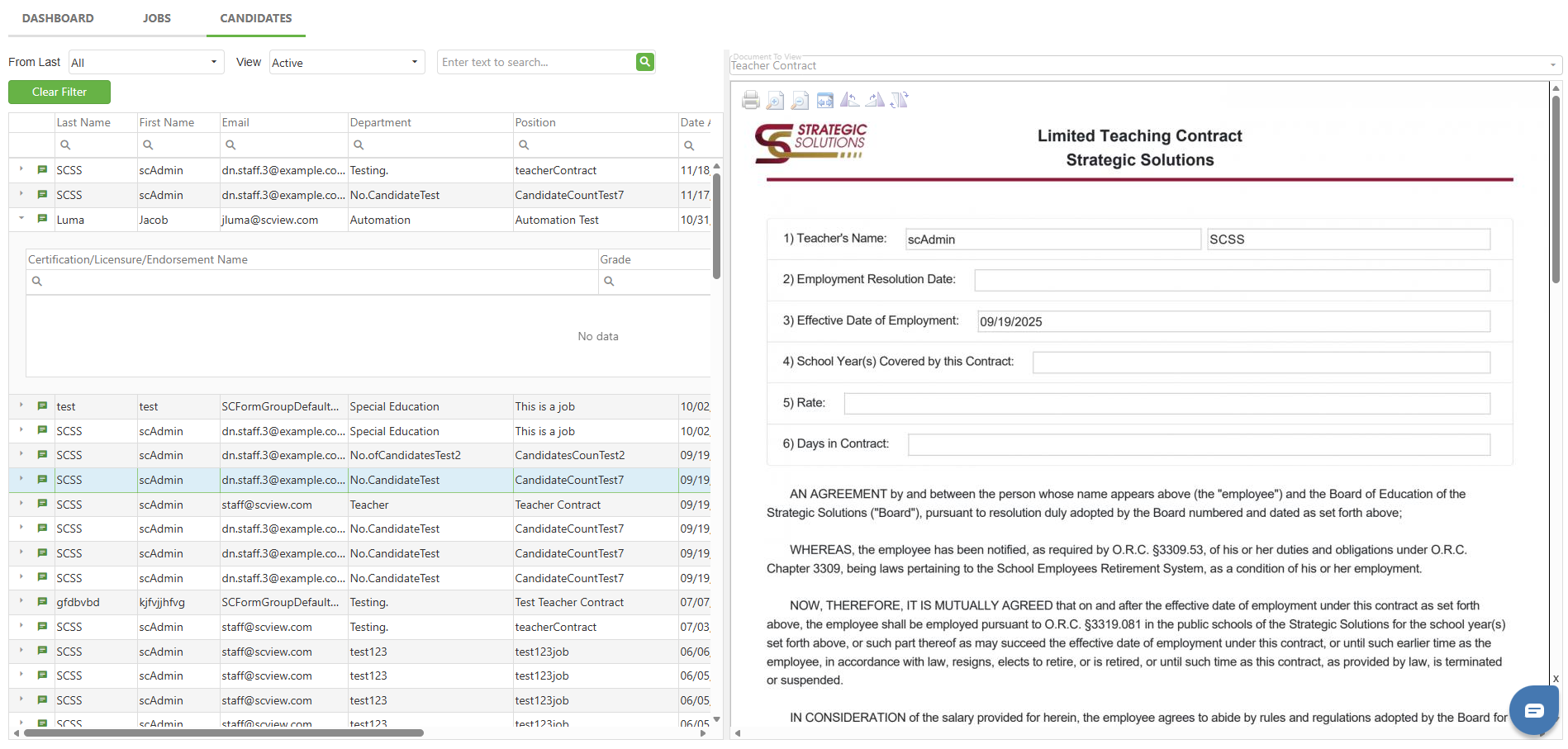Click the Last Name filter search icon
Image resolution: width=1568 pixels, height=749 pixels.
coord(65,145)
